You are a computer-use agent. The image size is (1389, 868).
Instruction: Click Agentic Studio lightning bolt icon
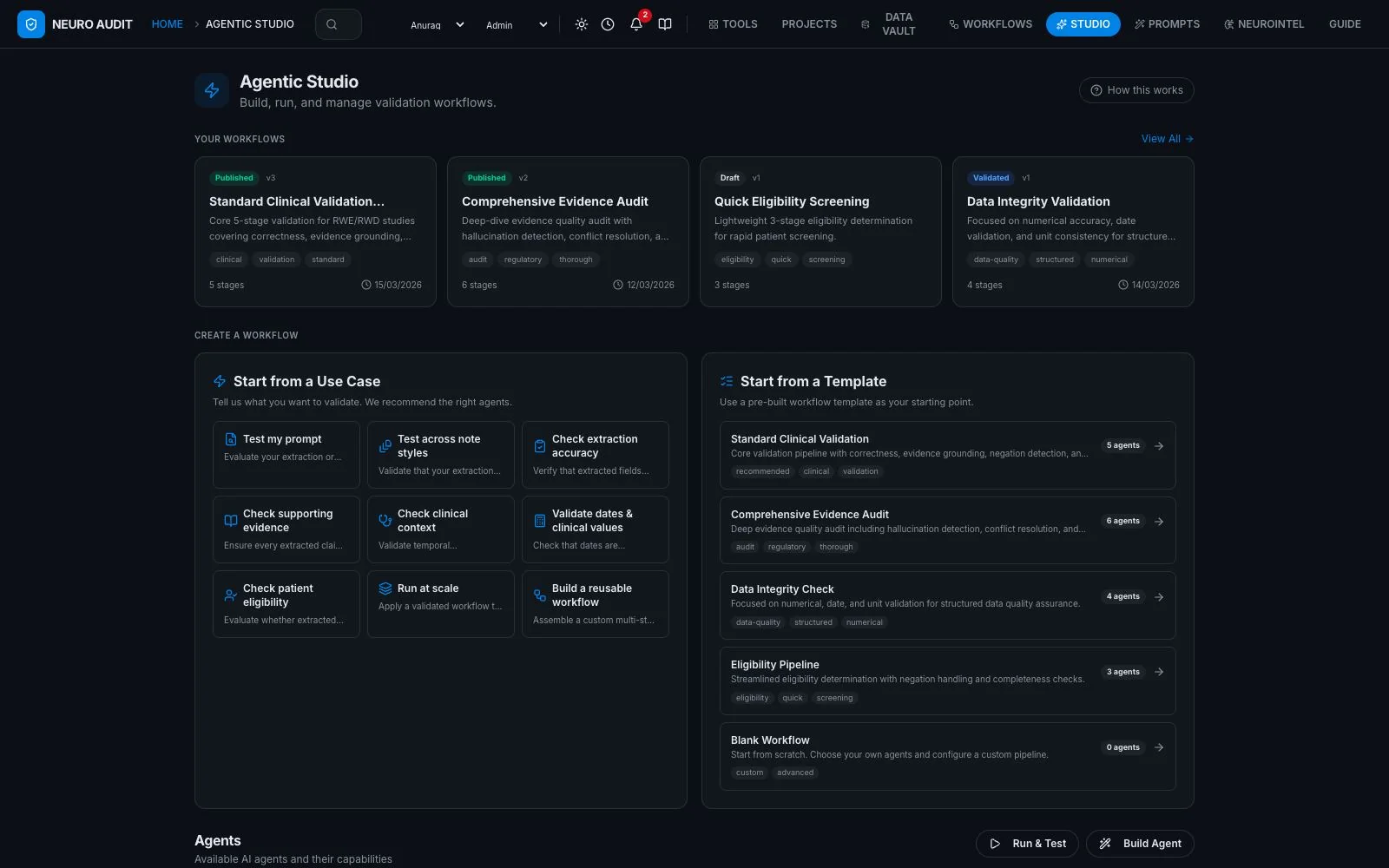pos(212,90)
